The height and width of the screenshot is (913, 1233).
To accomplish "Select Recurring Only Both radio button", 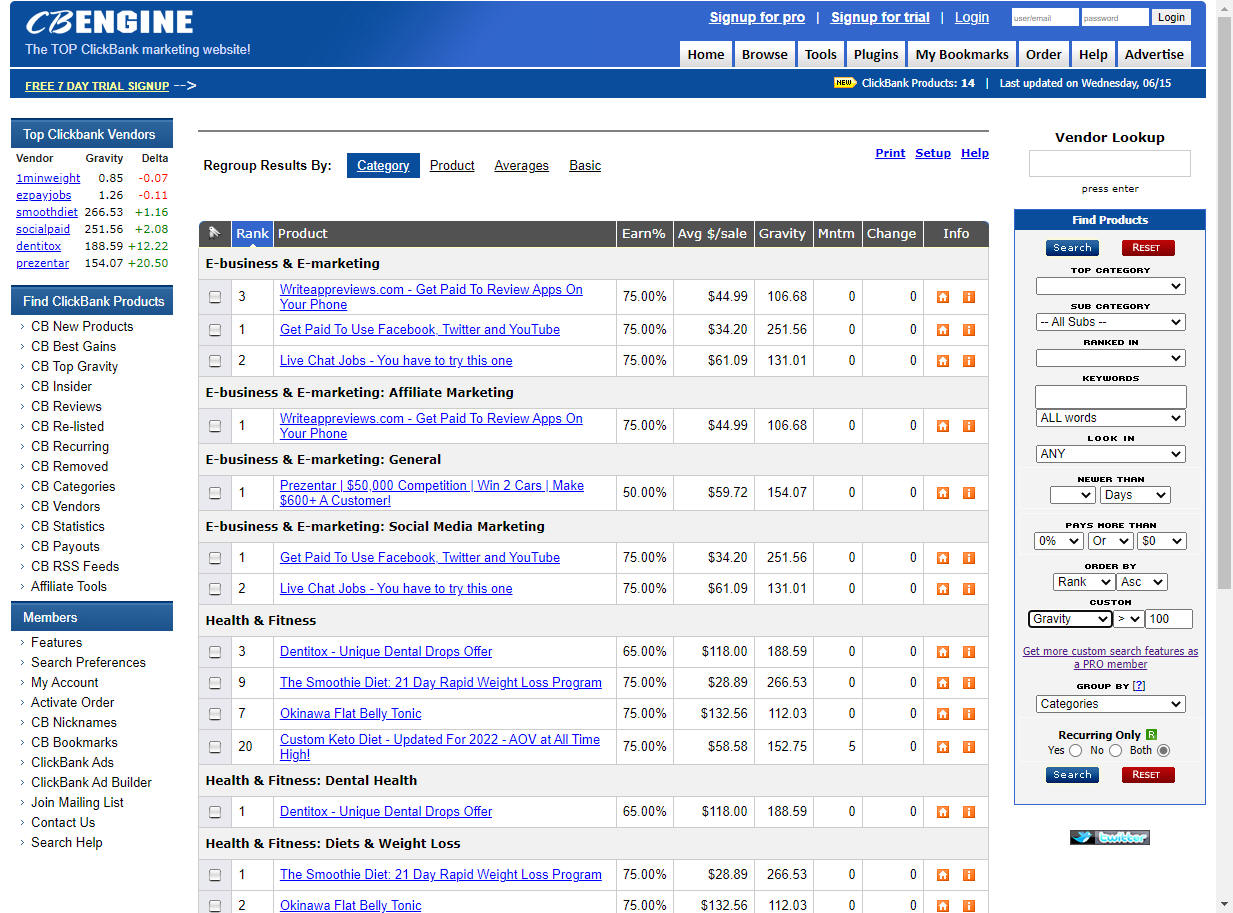I will pyautogui.click(x=1163, y=750).
